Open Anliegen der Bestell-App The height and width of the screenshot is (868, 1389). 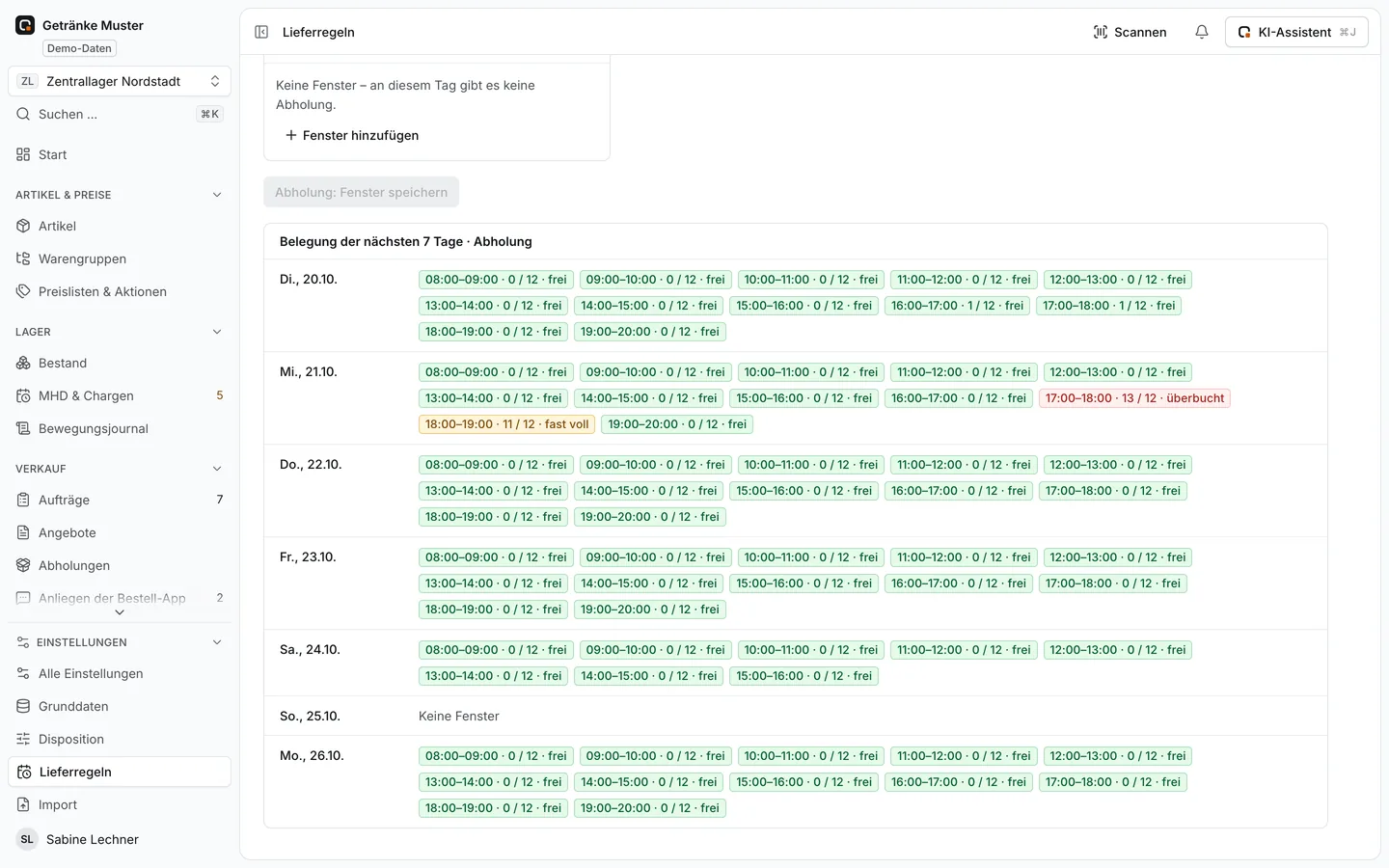tap(120, 598)
